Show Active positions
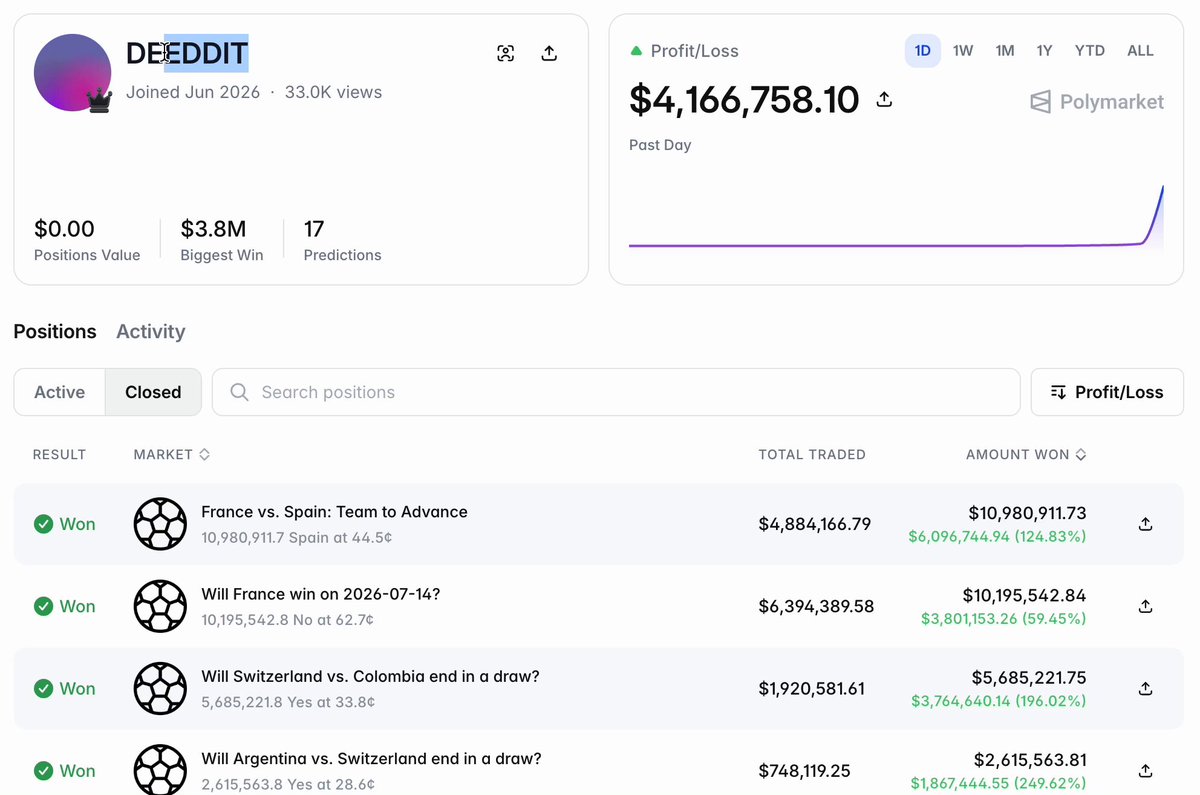Viewport: 1200px width, 795px height. (x=60, y=392)
